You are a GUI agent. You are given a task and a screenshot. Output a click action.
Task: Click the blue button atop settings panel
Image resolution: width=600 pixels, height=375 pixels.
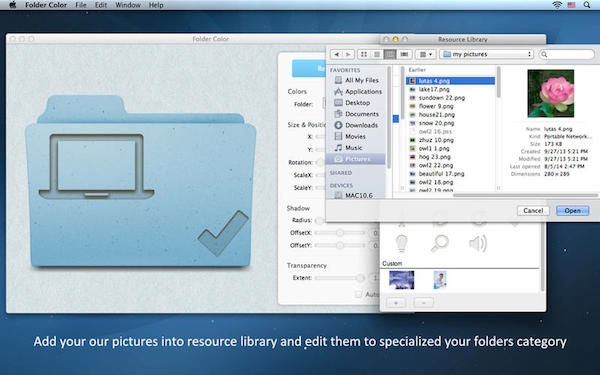point(309,68)
